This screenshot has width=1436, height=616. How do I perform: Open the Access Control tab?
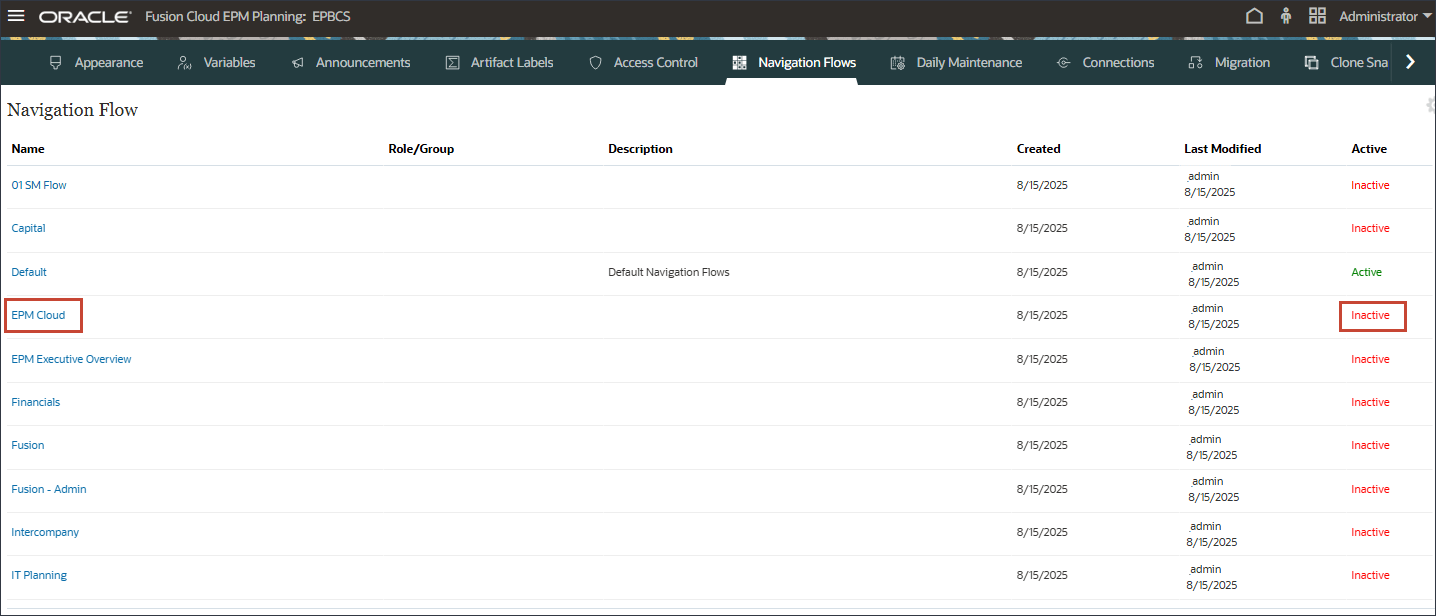point(656,62)
